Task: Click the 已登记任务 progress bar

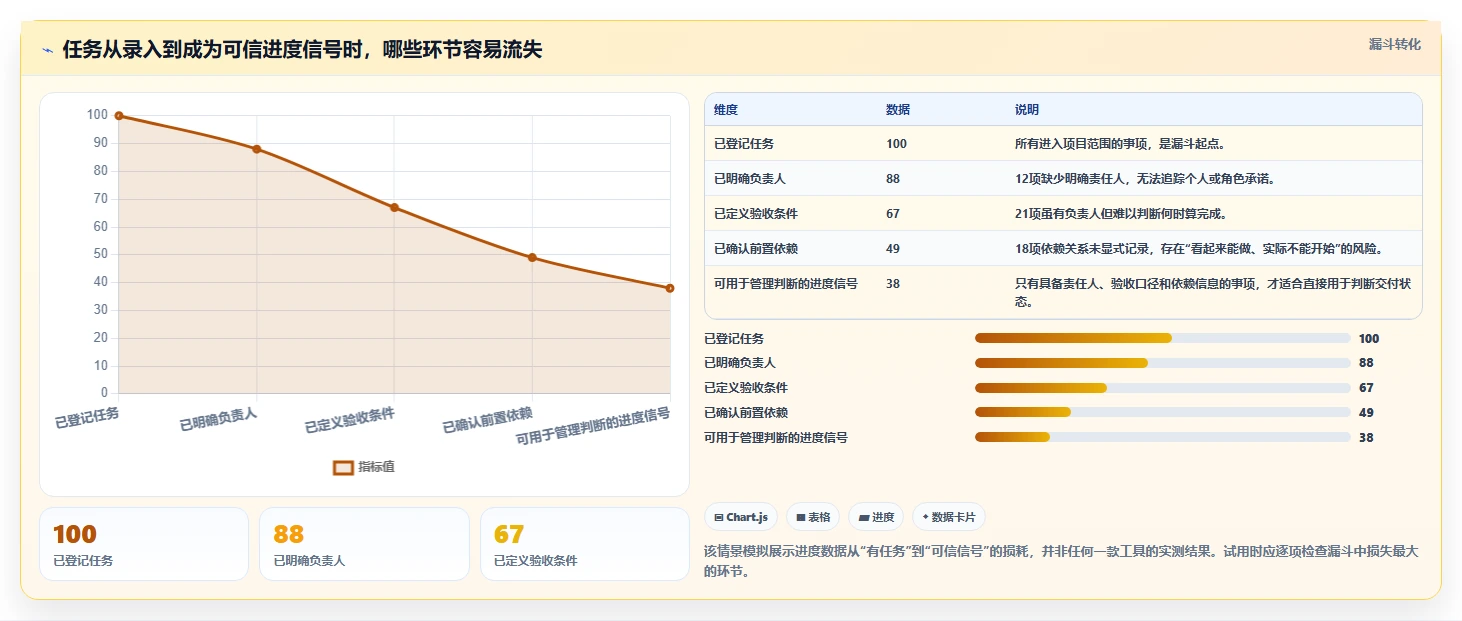Action: point(1162,338)
